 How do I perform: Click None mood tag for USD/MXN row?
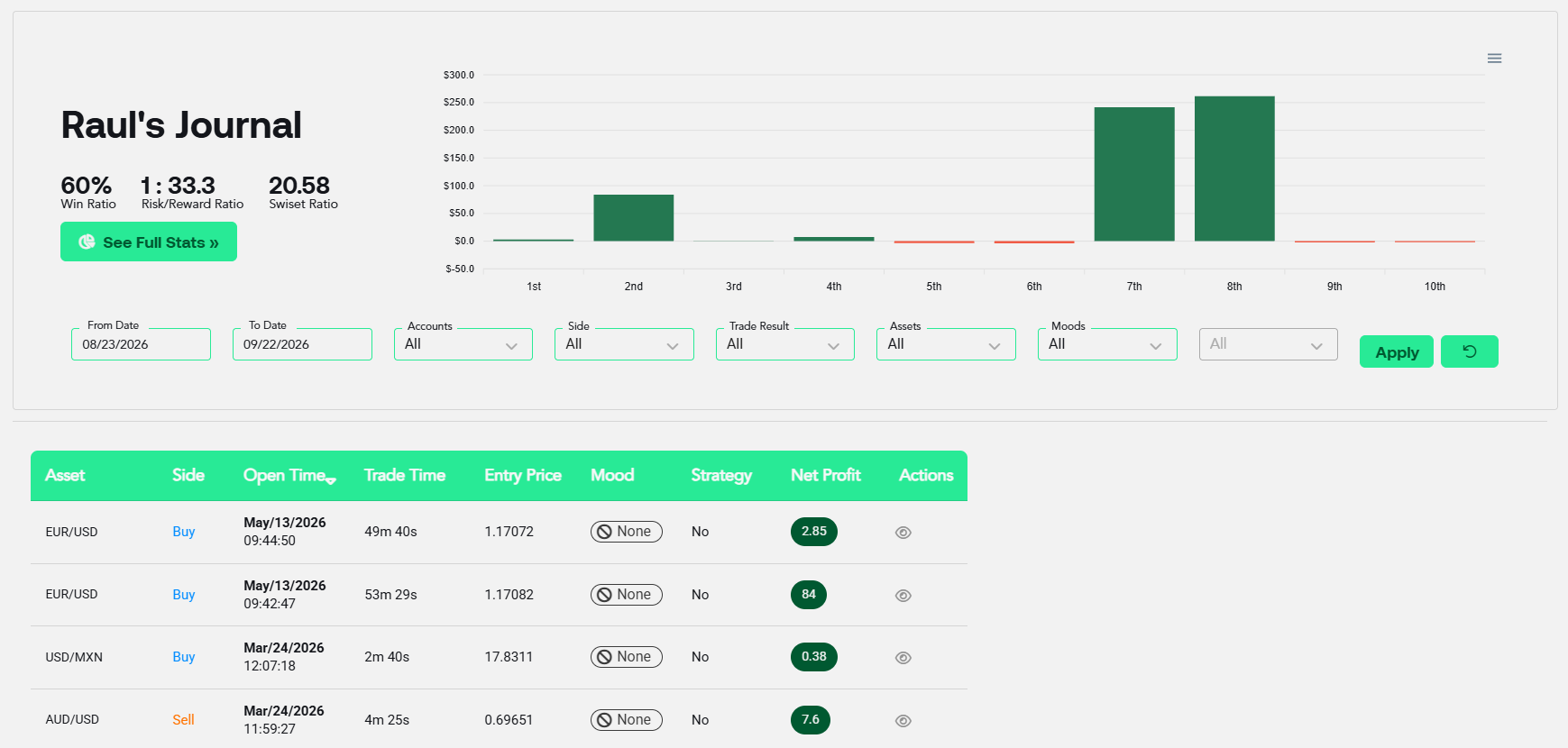(x=627, y=657)
